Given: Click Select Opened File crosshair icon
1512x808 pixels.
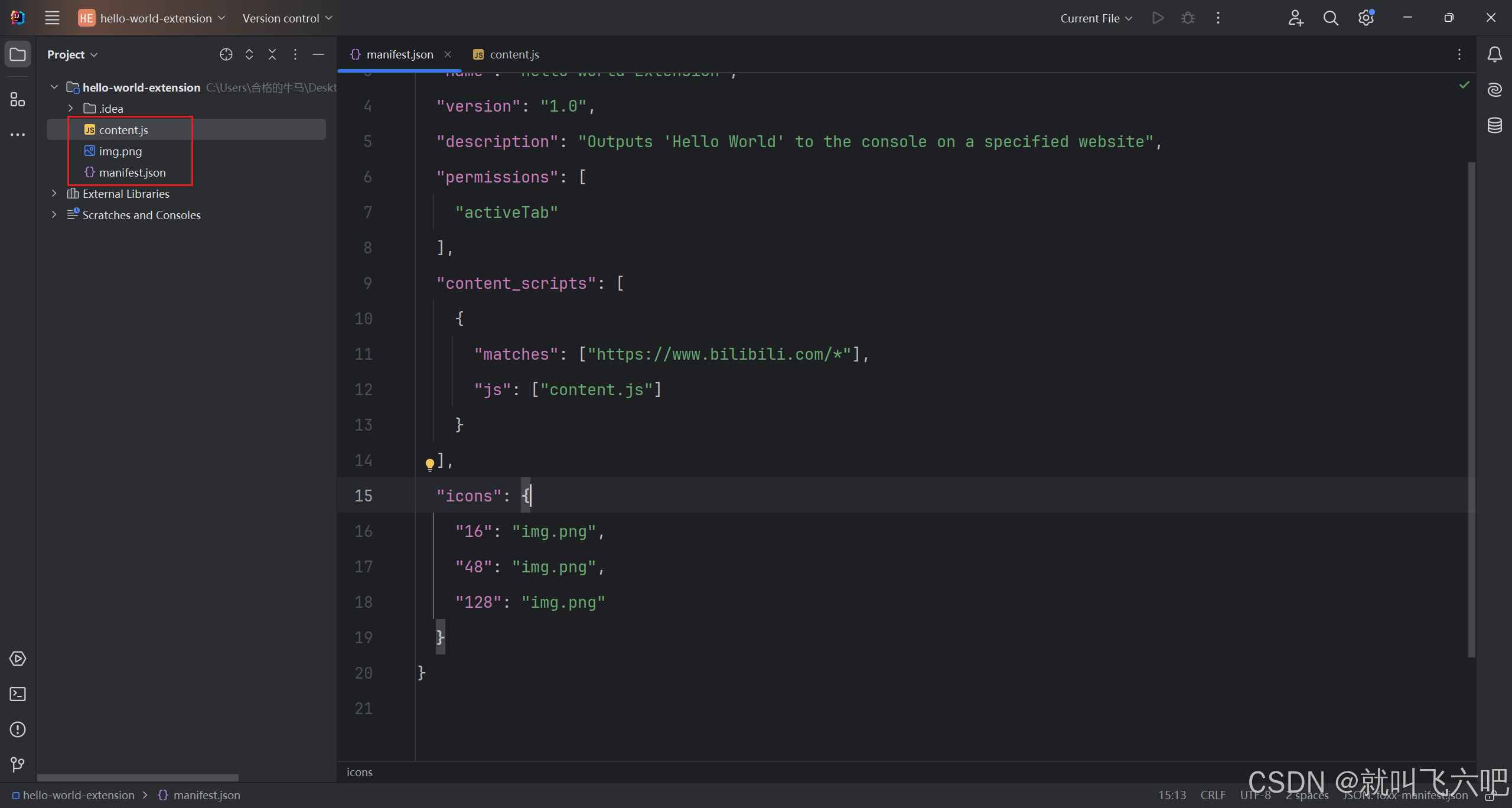Looking at the screenshot, I should point(226,54).
